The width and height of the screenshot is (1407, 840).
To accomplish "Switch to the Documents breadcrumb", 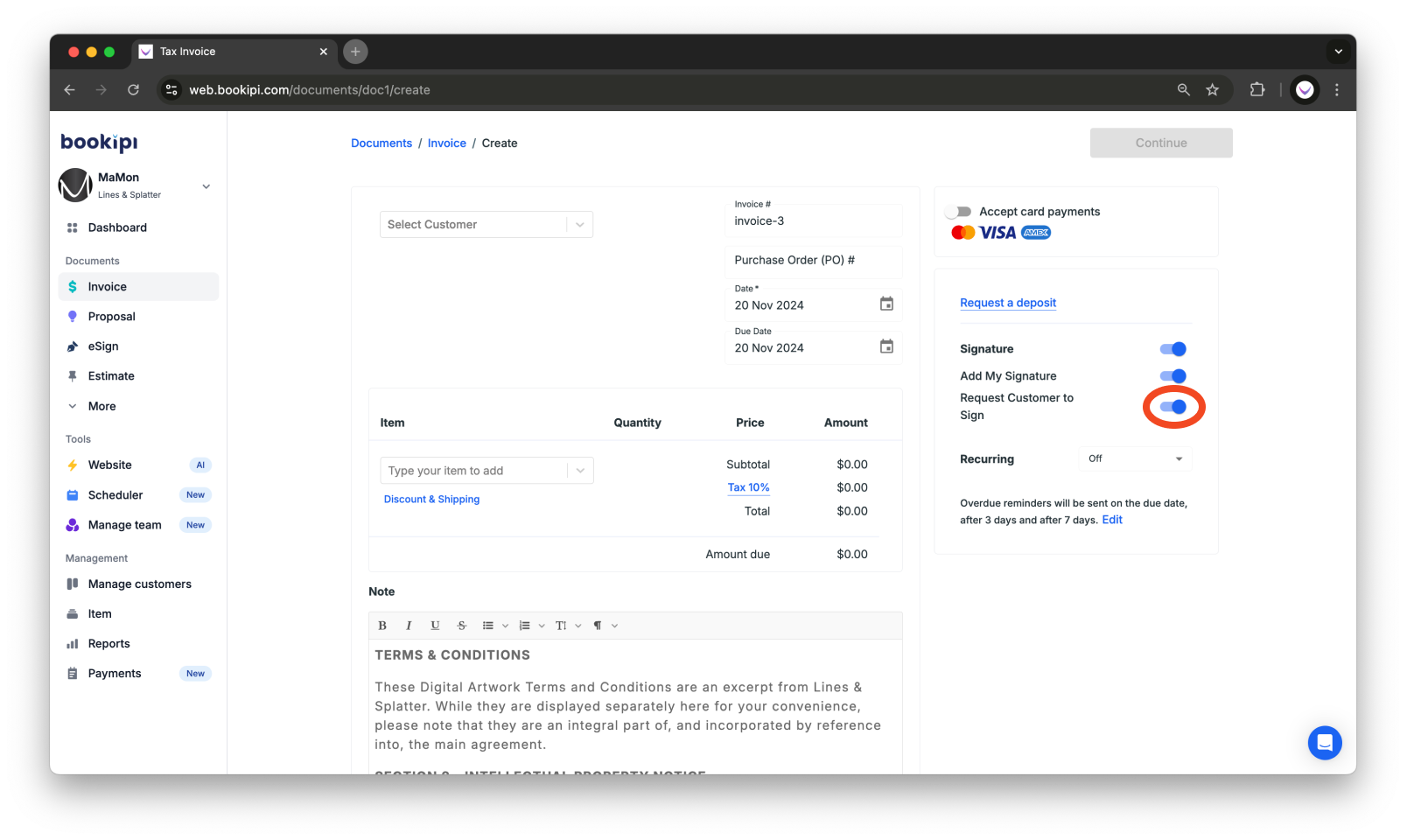I will 381,143.
